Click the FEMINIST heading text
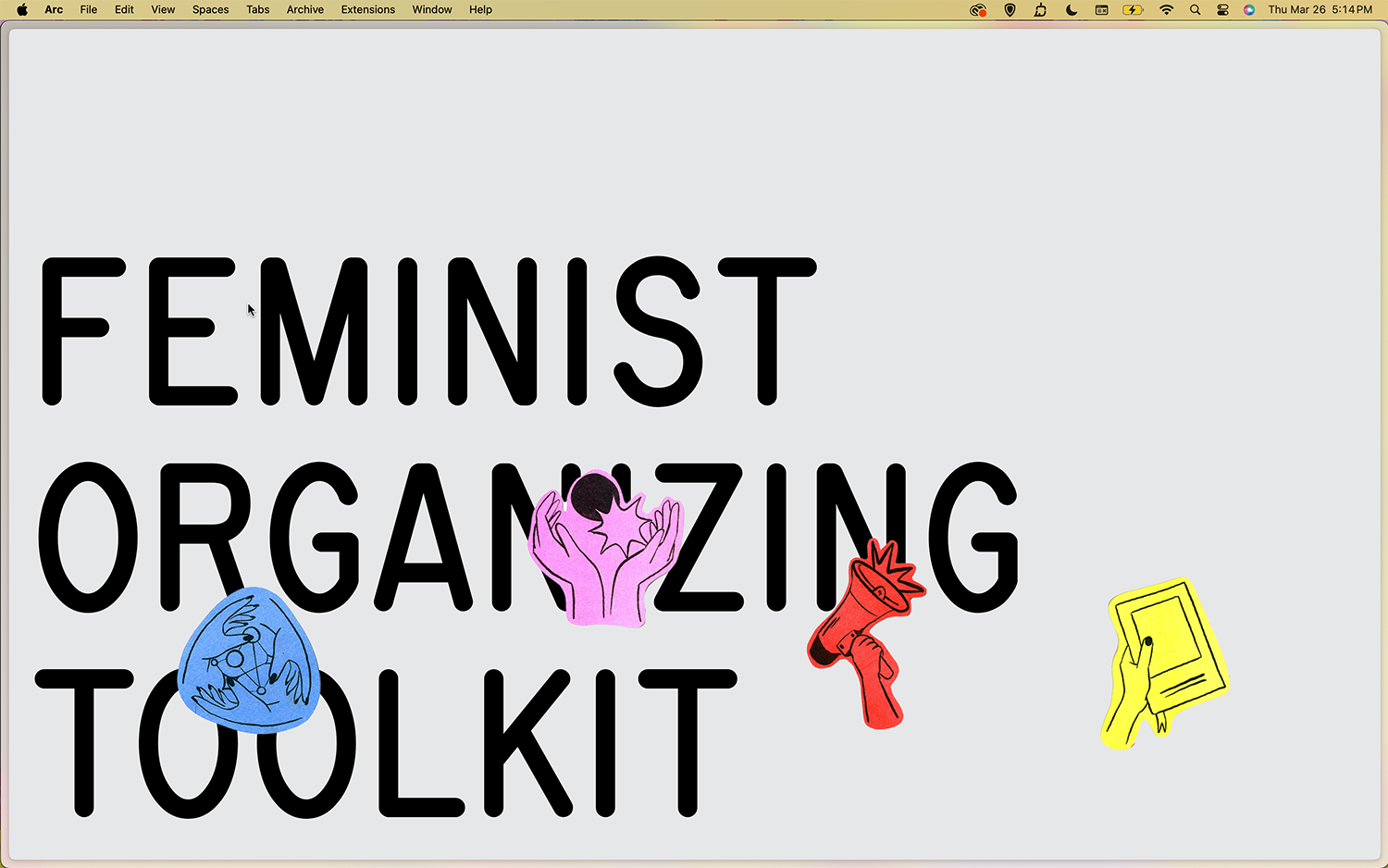Image resolution: width=1388 pixels, height=868 pixels. click(426, 331)
